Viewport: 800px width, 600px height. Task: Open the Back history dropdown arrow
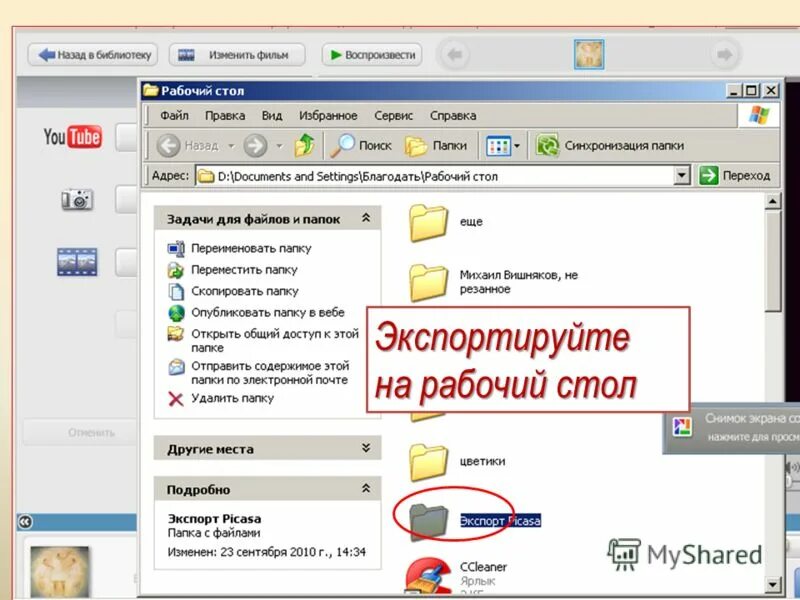[231, 146]
